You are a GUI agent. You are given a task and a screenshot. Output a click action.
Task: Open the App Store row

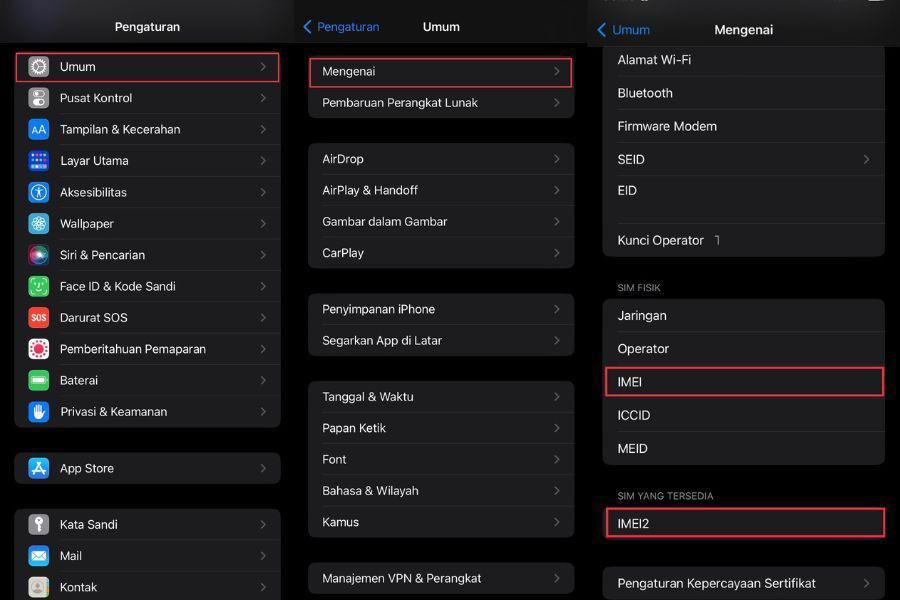coord(148,469)
